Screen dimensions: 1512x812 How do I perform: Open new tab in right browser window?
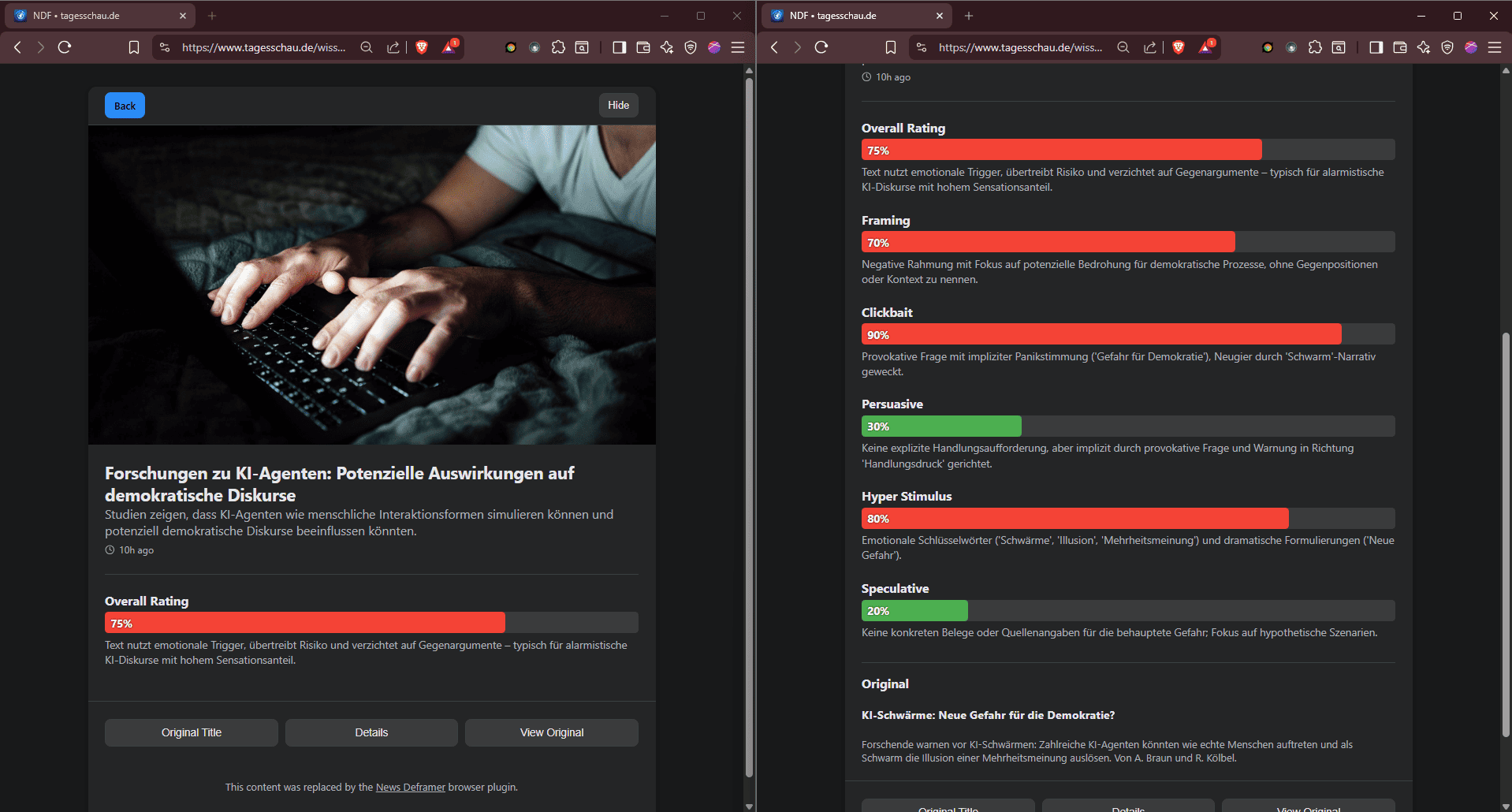tap(969, 16)
